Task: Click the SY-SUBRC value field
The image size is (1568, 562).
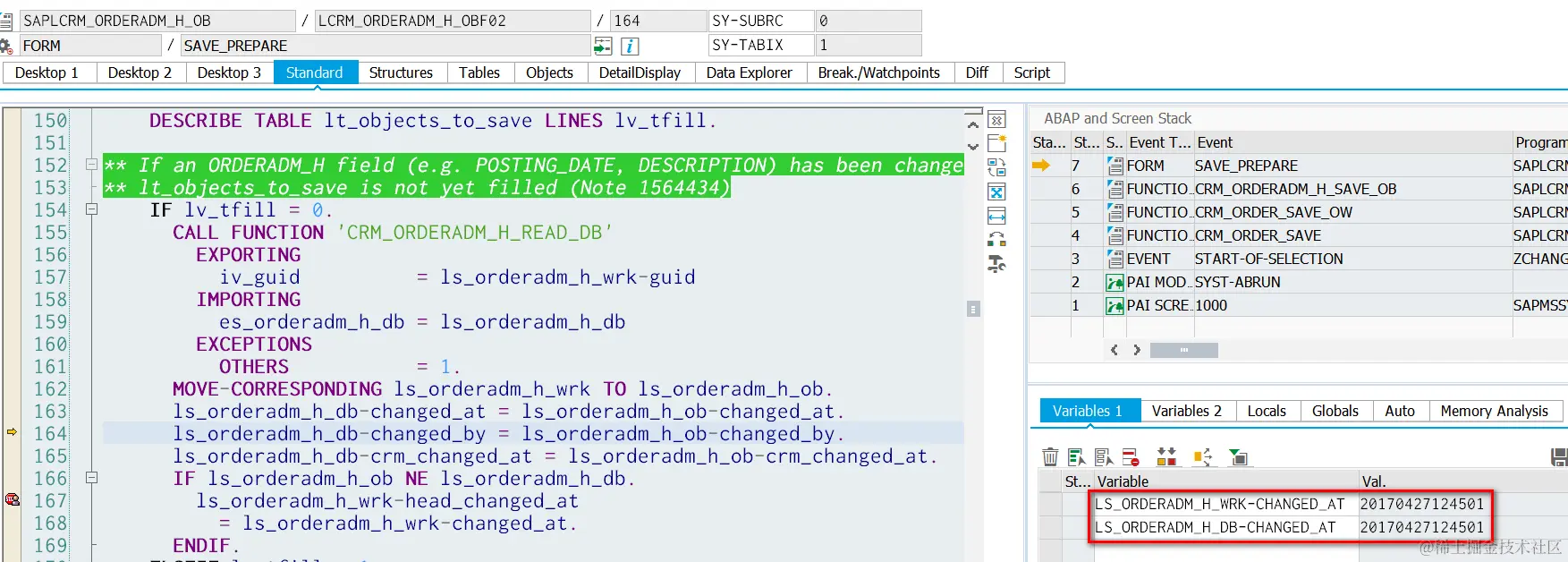Action: pyautogui.click(x=869, y=21)
